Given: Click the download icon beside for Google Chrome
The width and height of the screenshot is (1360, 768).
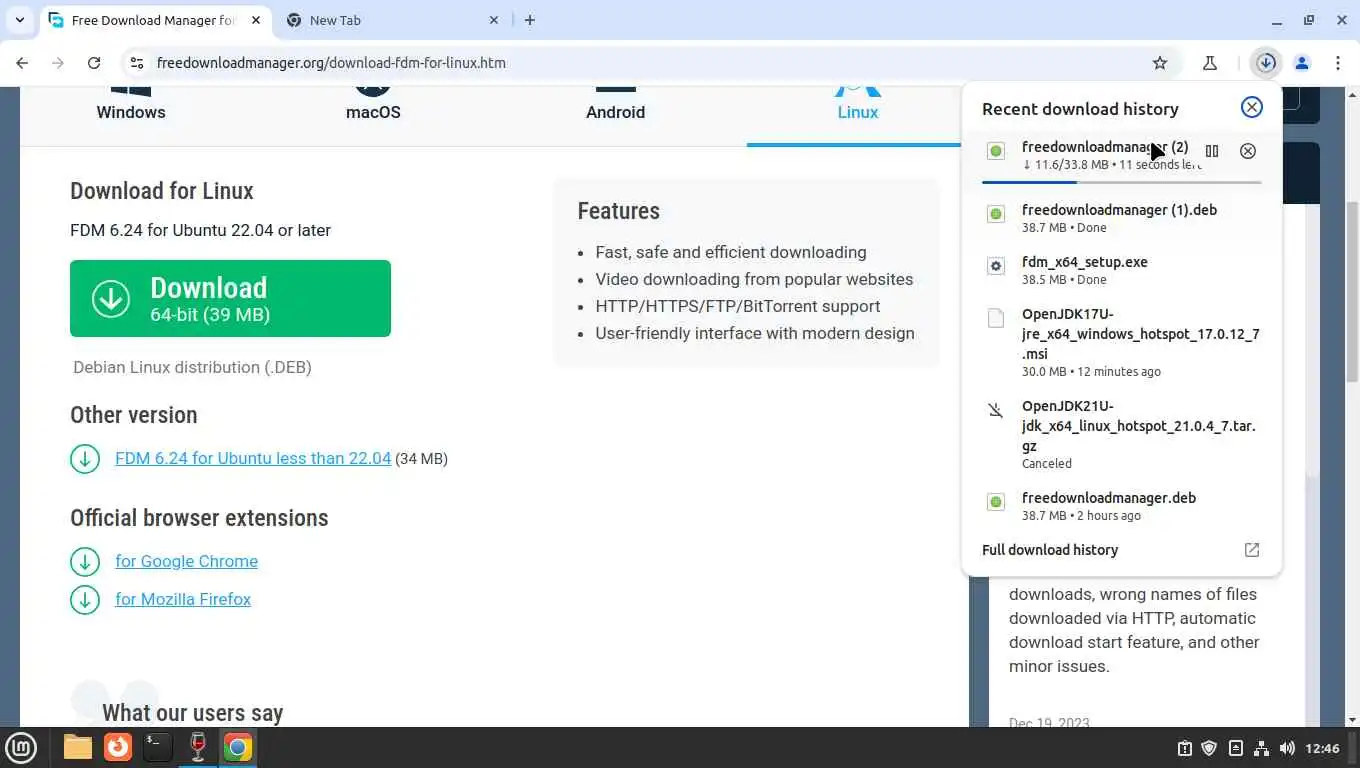Looking at the screenshot, I should tap(85, 562).
